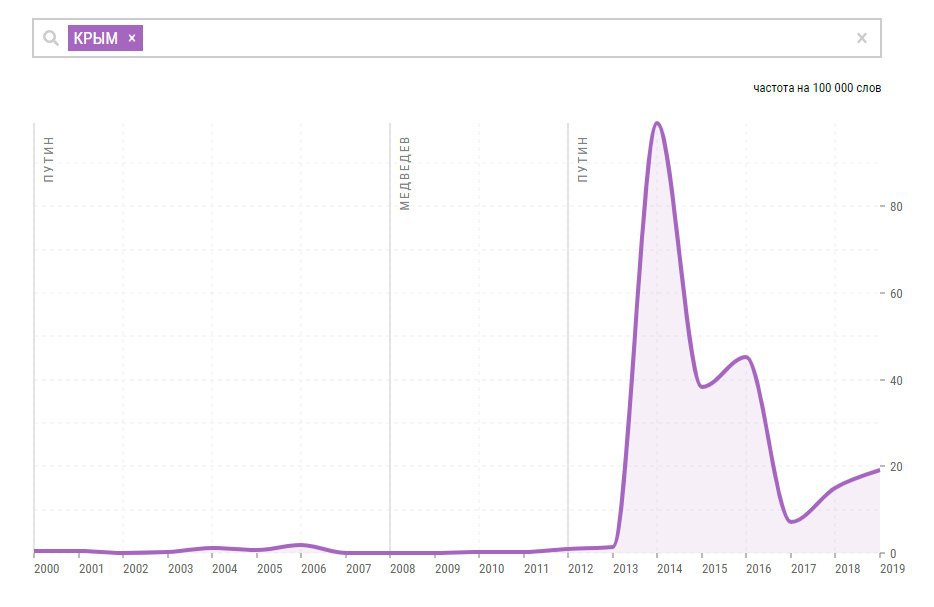Click the year label 2003
The width and height of the screenshot is (934, 607).
click(x=180, y=569)
